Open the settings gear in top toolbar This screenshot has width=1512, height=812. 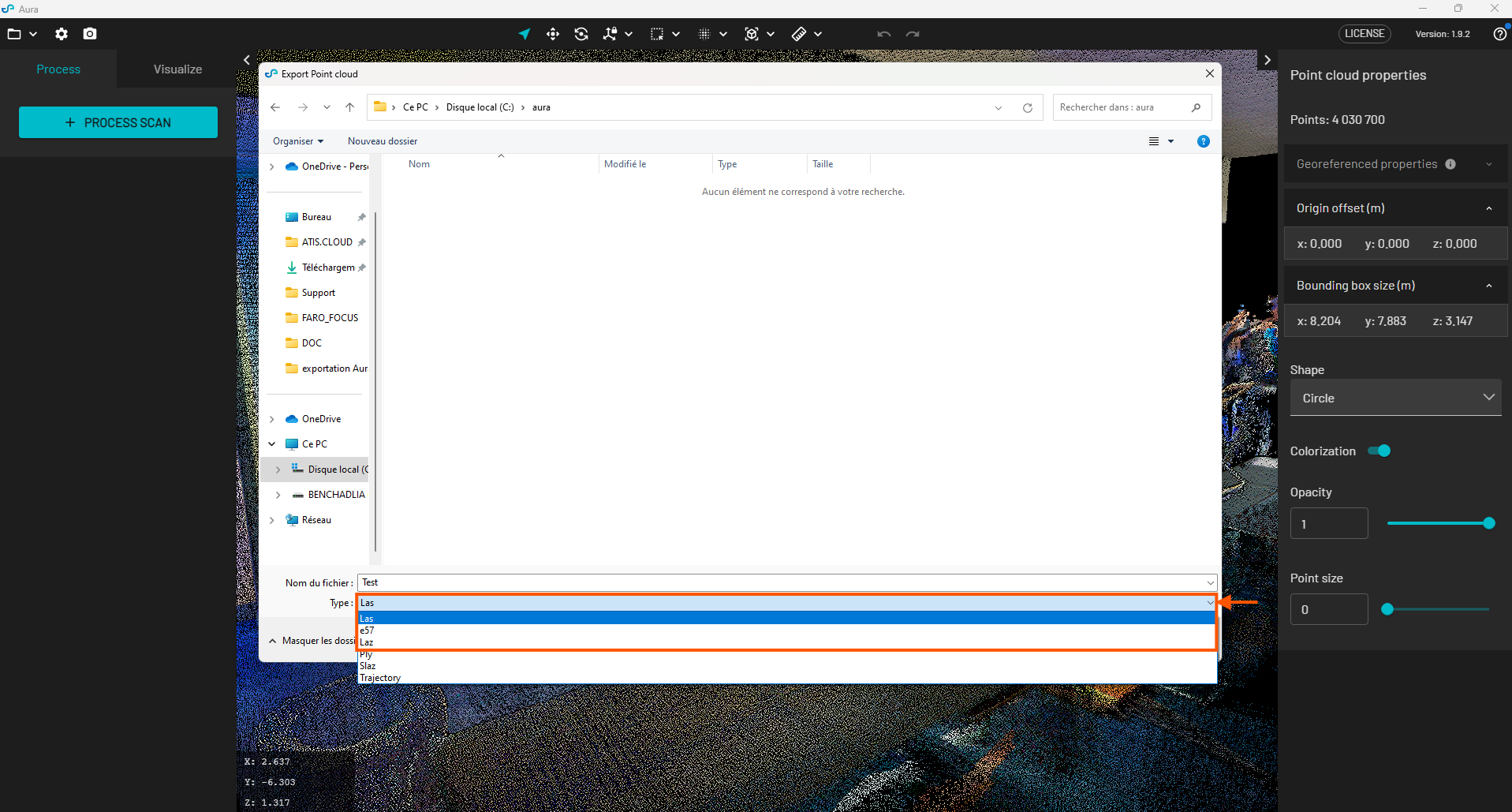click(x=62, y=34)
